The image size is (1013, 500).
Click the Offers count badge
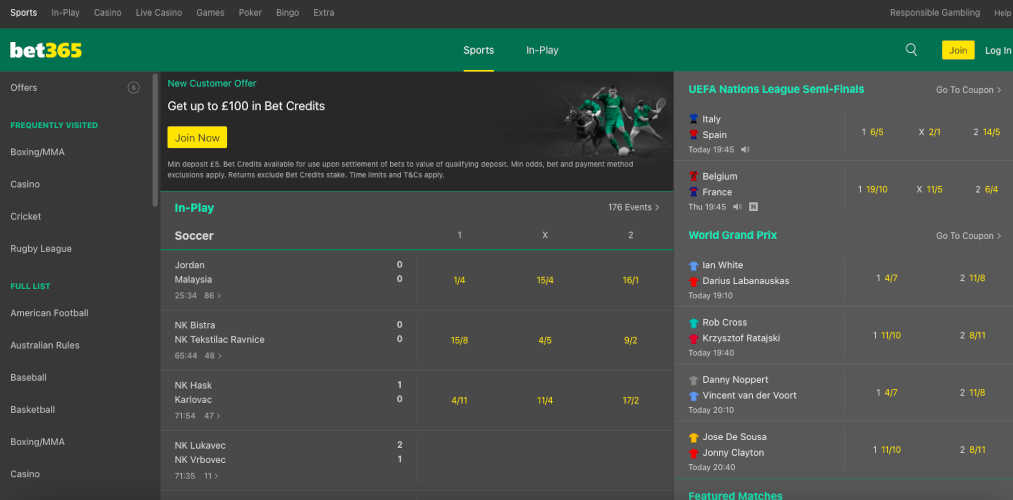134,87
